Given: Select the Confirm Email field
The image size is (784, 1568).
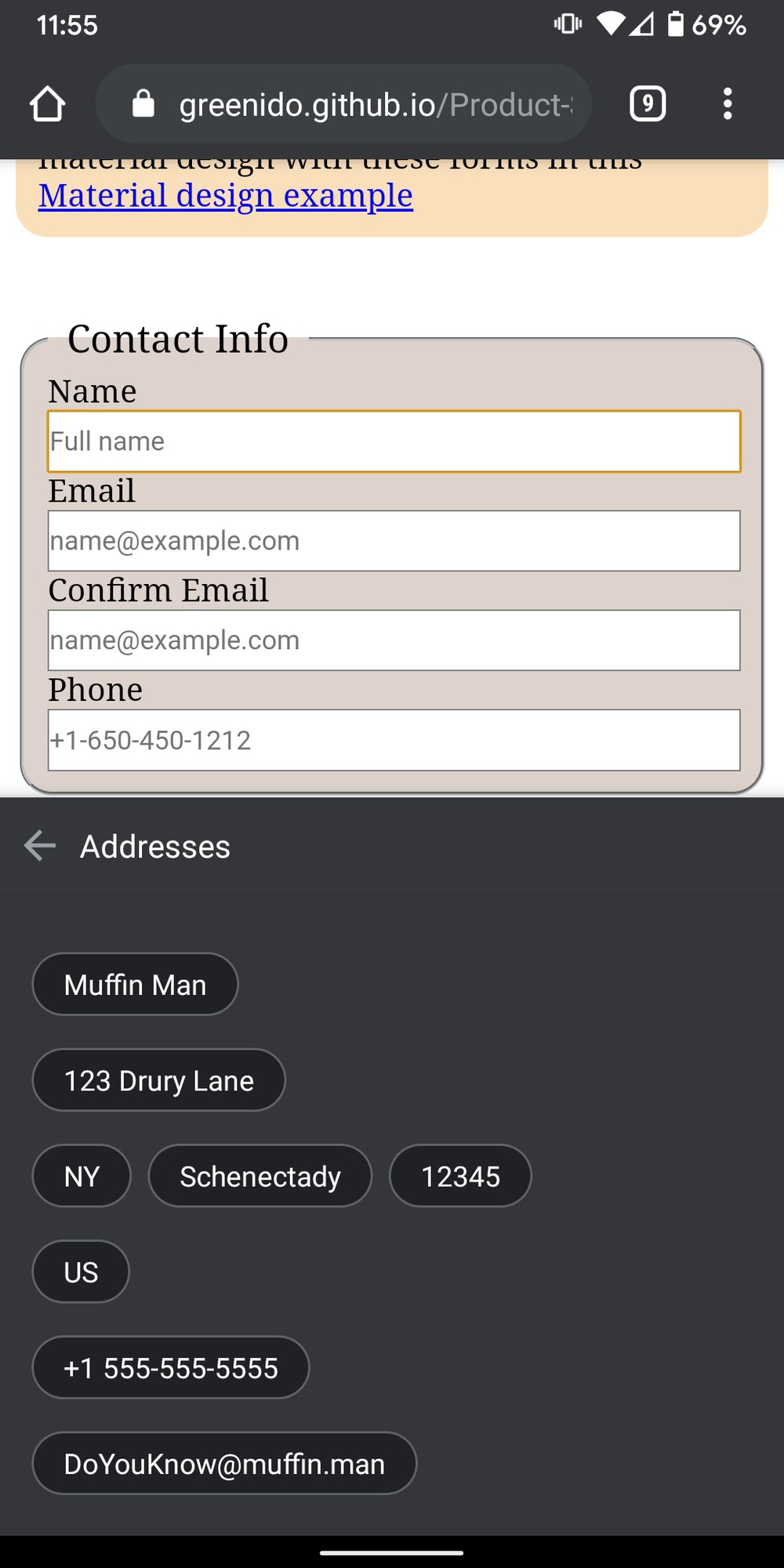Looking at the screenshot, I should [x=394, y=641].
